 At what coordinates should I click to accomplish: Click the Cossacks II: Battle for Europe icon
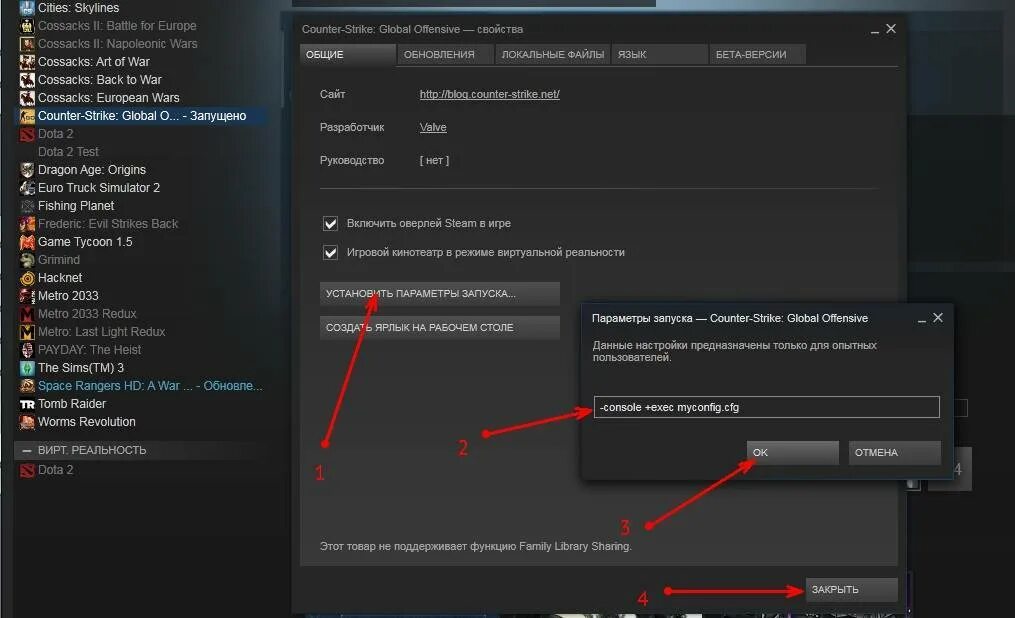coord(27,26)
